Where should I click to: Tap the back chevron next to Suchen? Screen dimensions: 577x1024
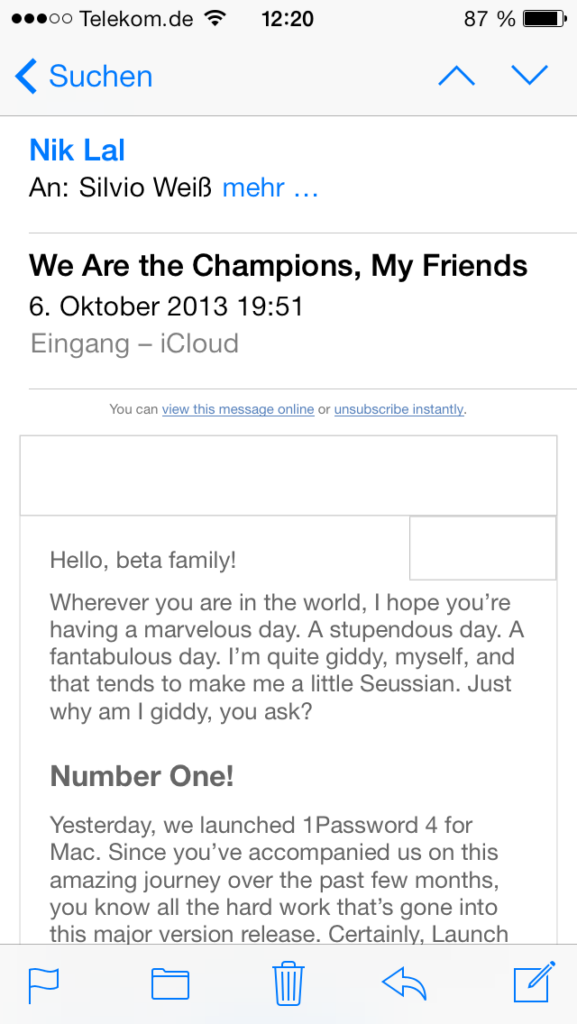[x=26, y=76]
